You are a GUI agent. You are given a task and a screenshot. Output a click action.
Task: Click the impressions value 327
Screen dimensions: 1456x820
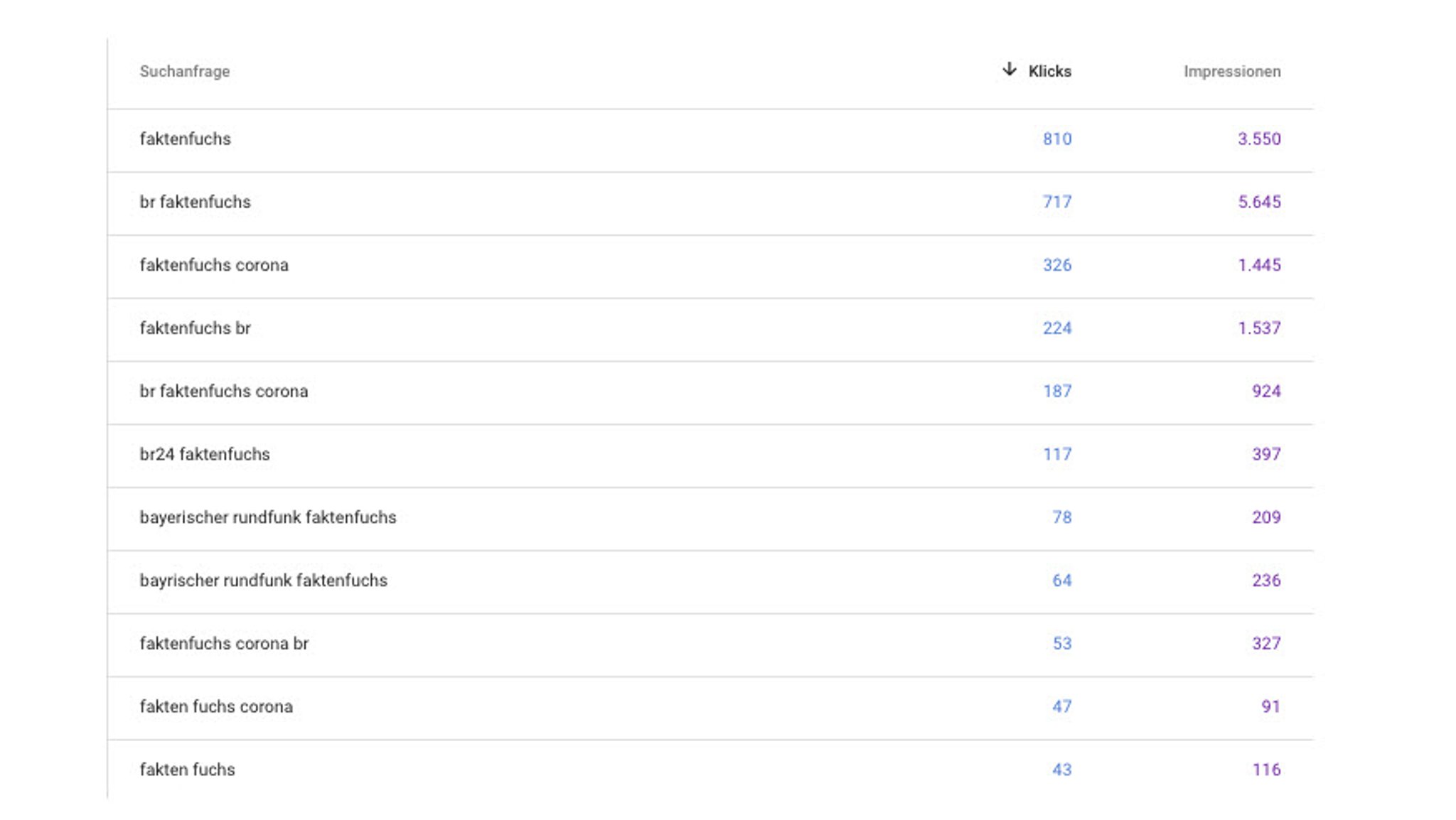pyautogui.click(x=1266, y=643)
